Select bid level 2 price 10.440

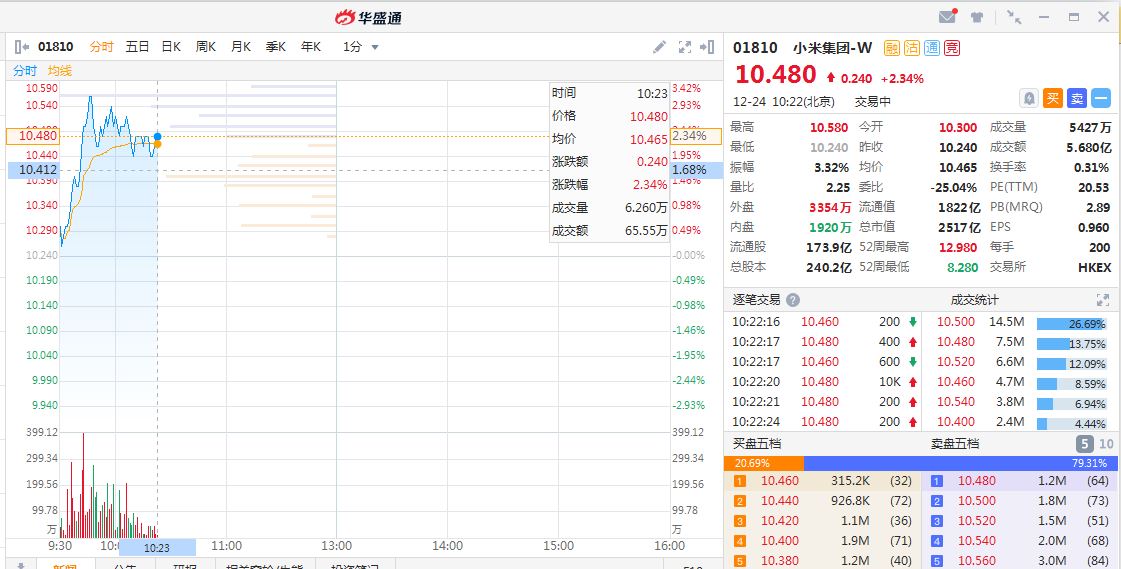779,501
